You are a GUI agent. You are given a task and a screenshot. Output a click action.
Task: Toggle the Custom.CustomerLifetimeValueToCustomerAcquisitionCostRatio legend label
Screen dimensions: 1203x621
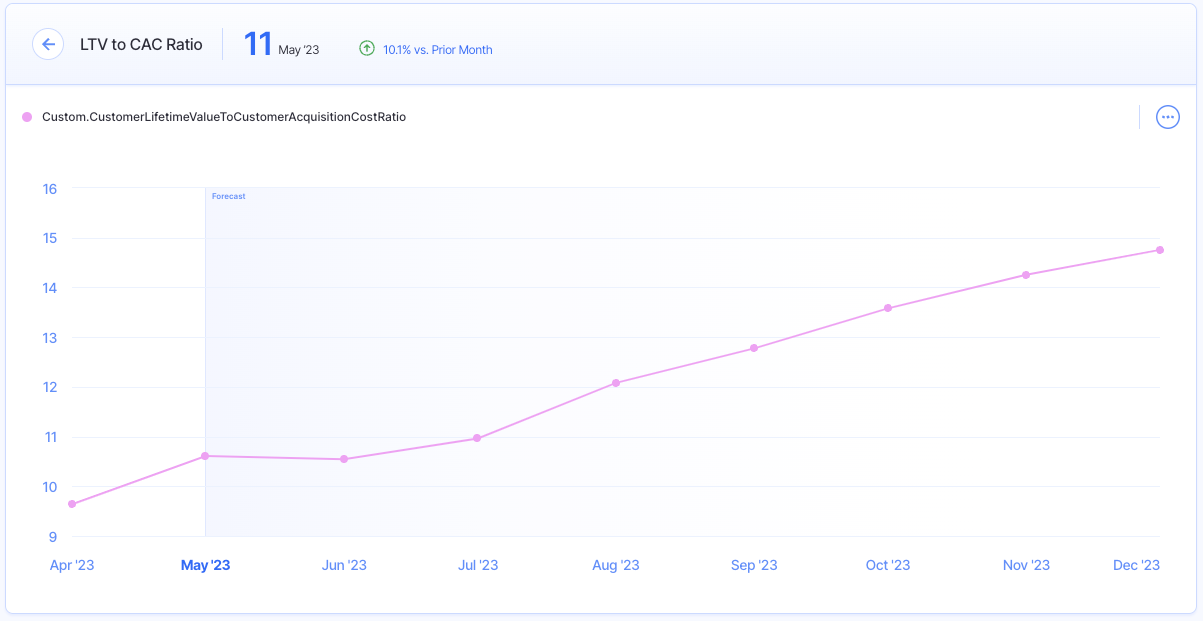tap(223, 117)
